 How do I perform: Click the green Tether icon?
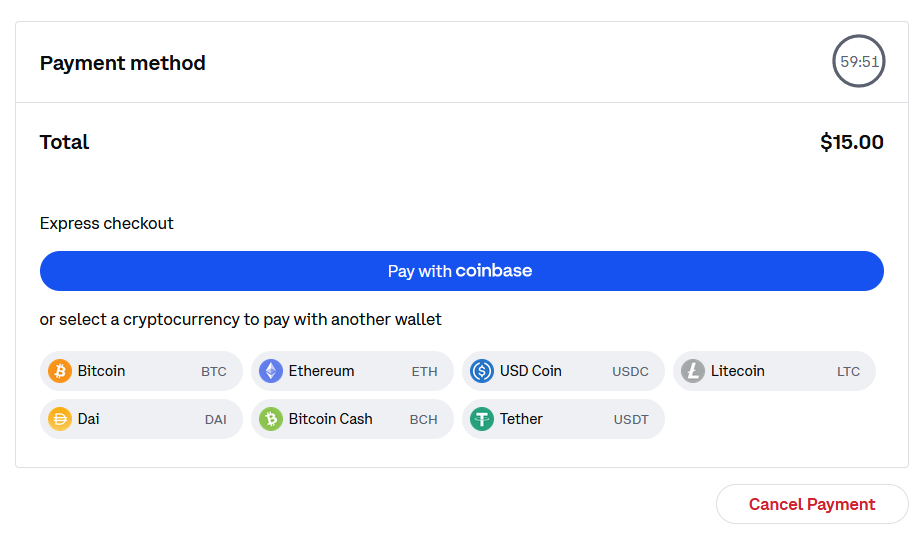(x=482, y=419)
